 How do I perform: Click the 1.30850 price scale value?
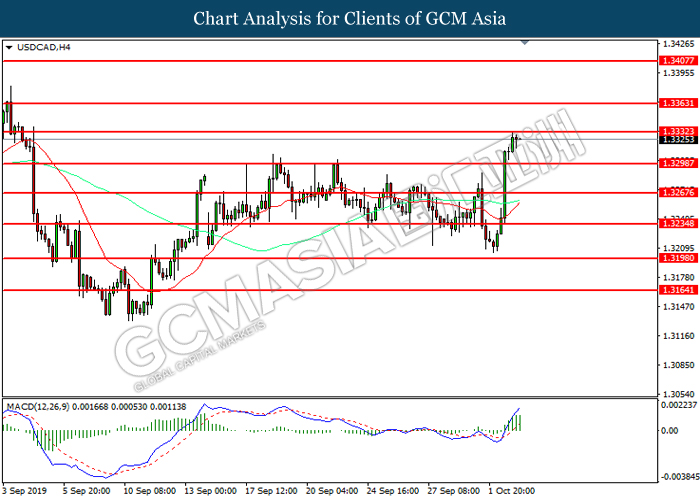pos(679,365)
